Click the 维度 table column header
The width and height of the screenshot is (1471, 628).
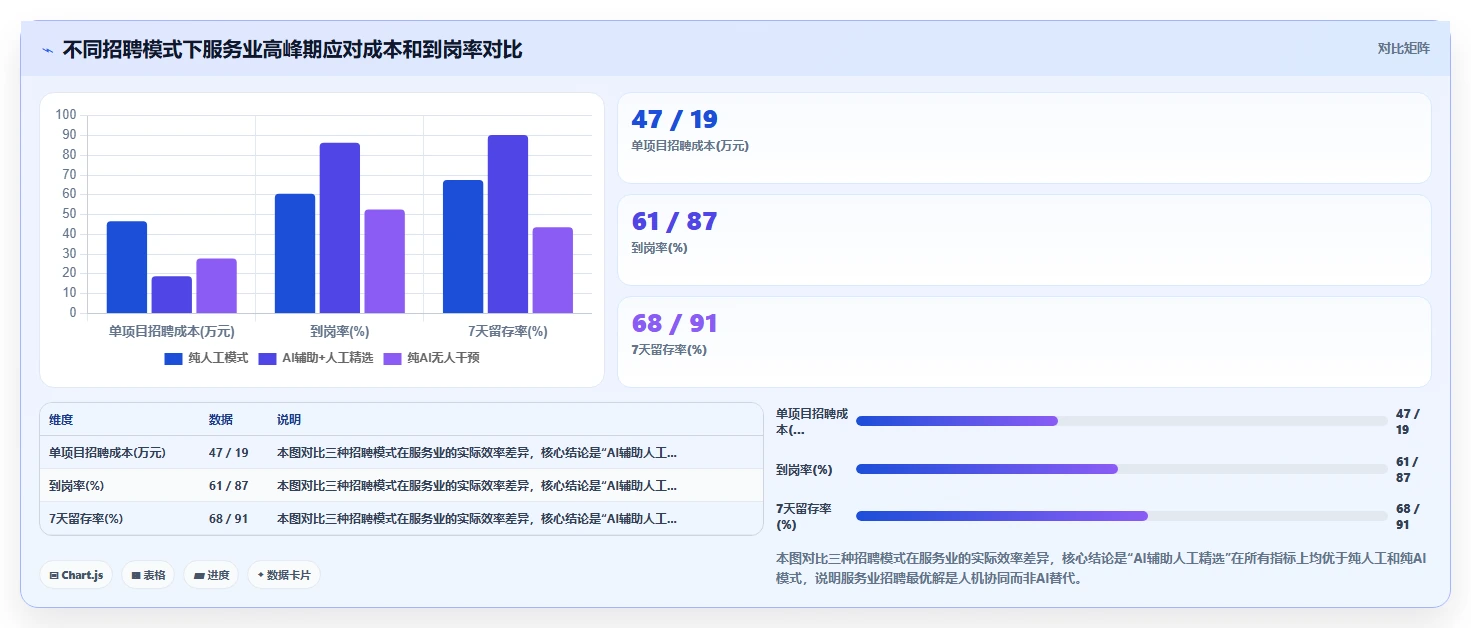(x=61, y=420)
